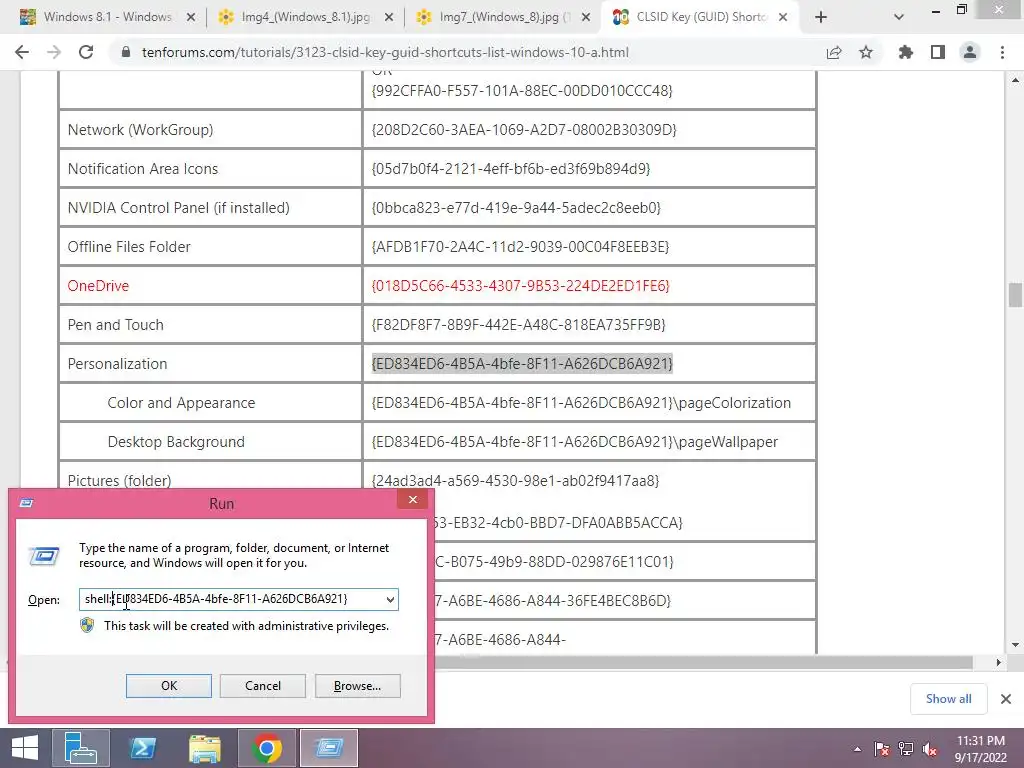
Task: Reload the tenforums page
Action: click(86, 52)
